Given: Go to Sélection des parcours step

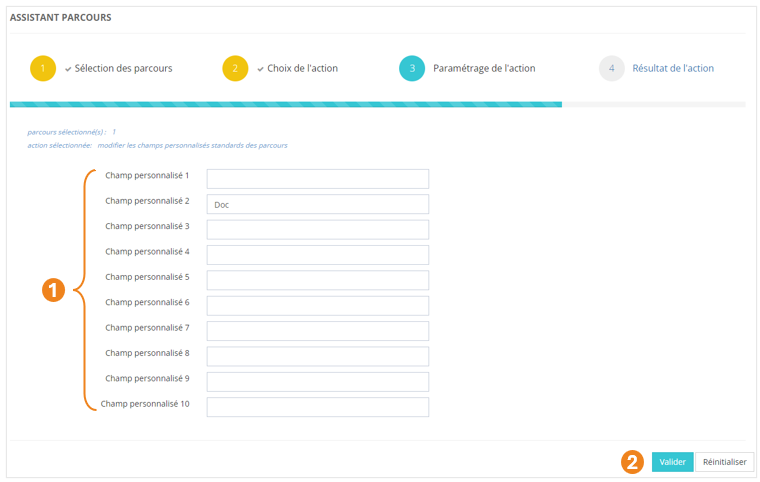Looking at the screenshot, I should click(x=123, y=69).
